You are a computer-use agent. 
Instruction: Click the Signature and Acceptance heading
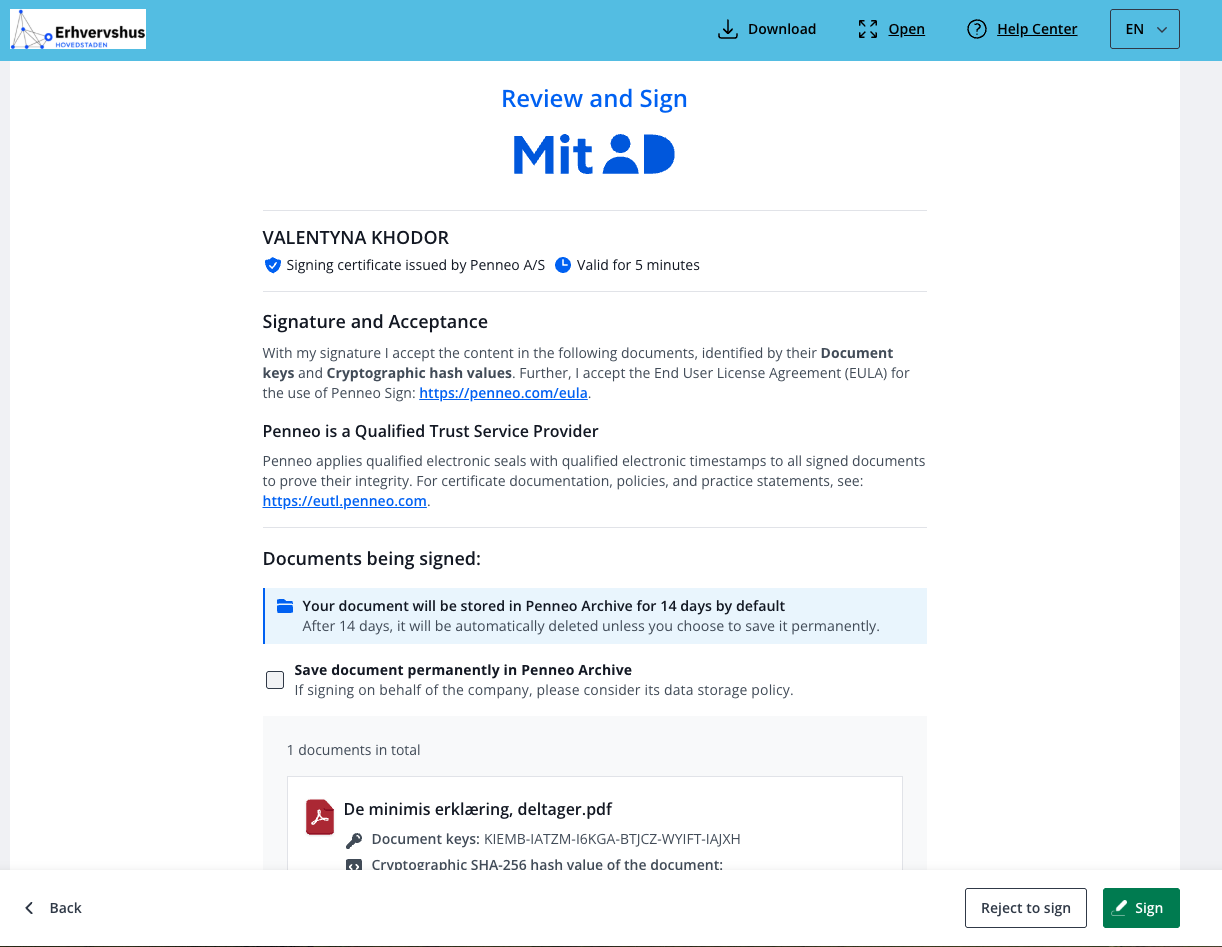pos(375,322)
